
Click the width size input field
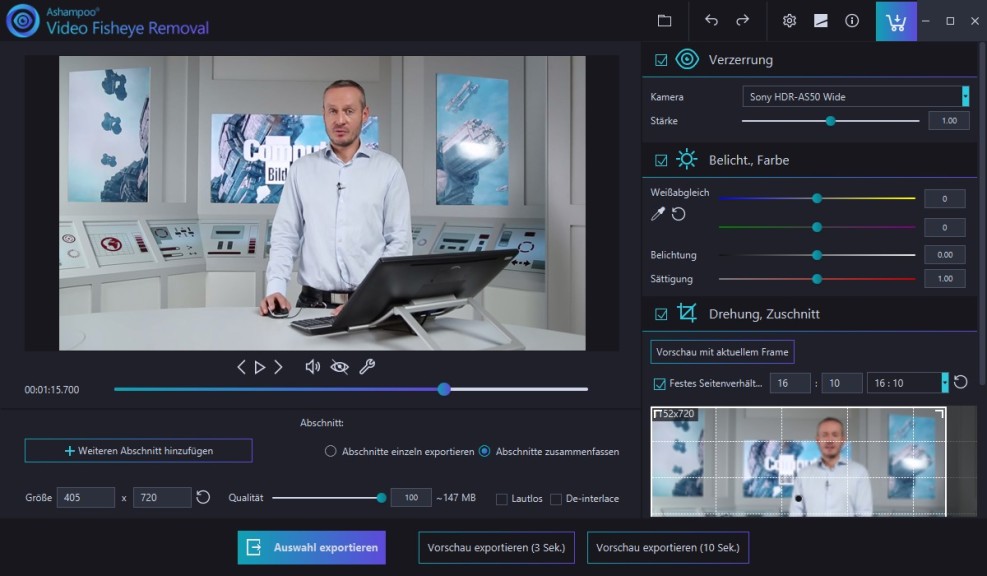(85, 497)
